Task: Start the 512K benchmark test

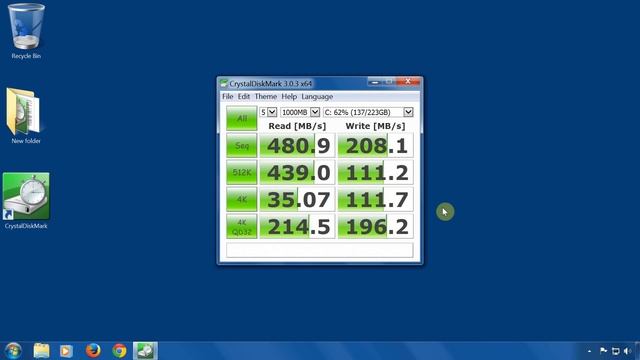Action: point(242,172)
